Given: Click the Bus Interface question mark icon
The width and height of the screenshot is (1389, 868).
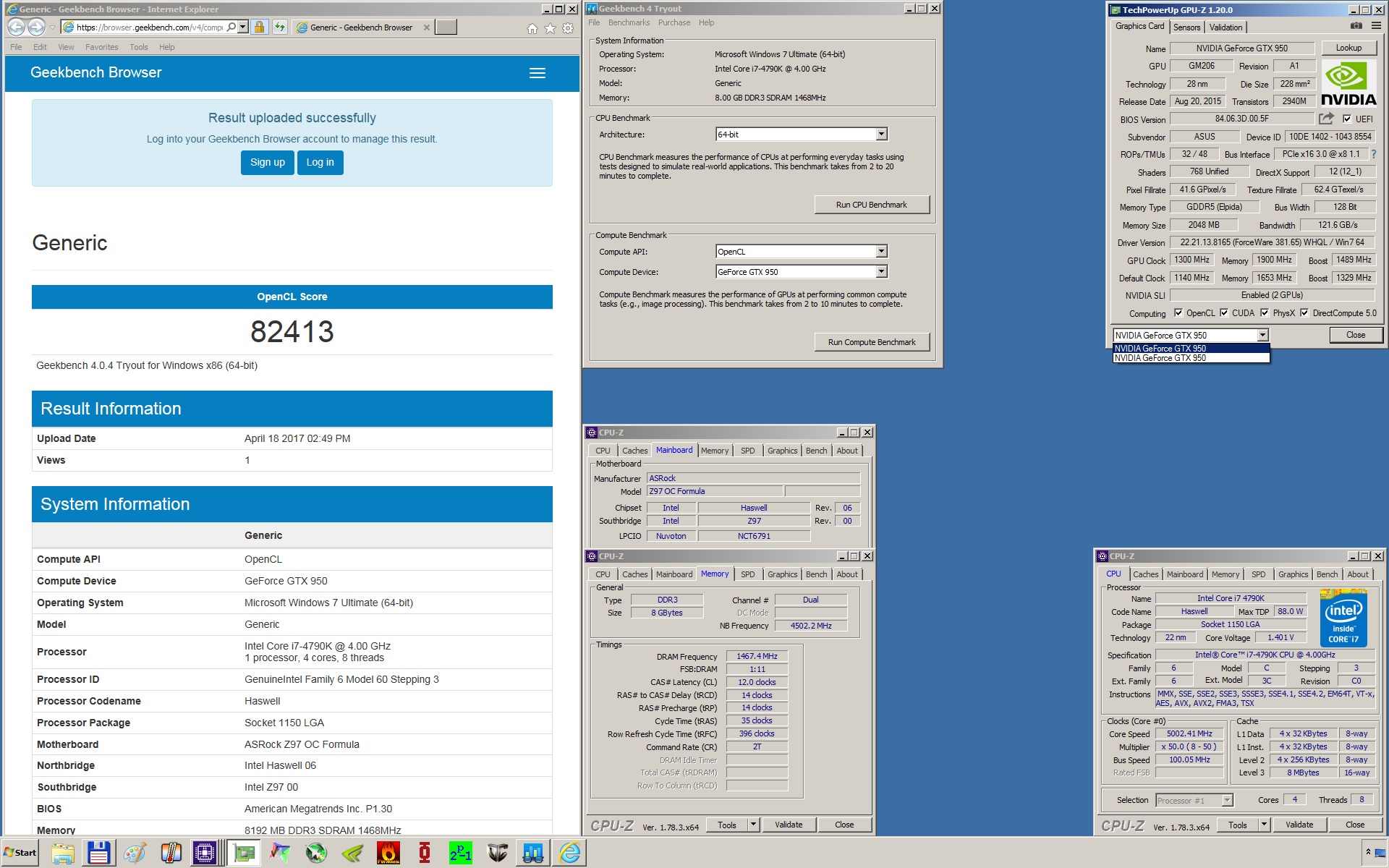Looking at the screenshot, I should coord(1374,154).
